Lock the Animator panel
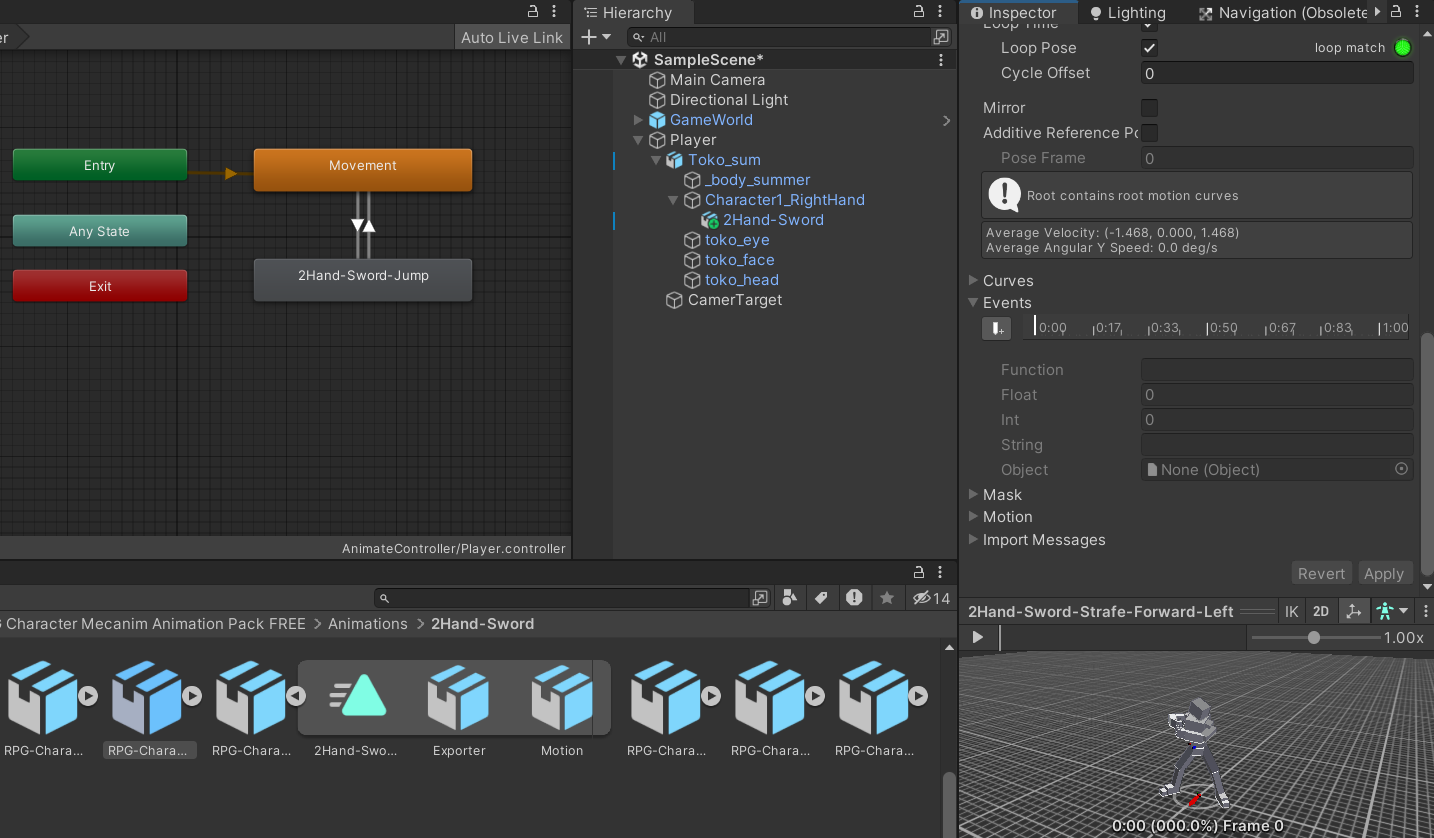 tap(533, 12)
